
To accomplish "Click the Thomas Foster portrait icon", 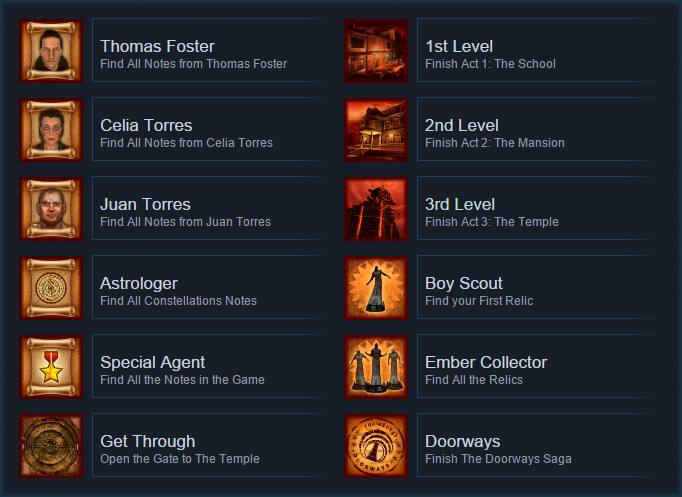I will coord(51,51).
